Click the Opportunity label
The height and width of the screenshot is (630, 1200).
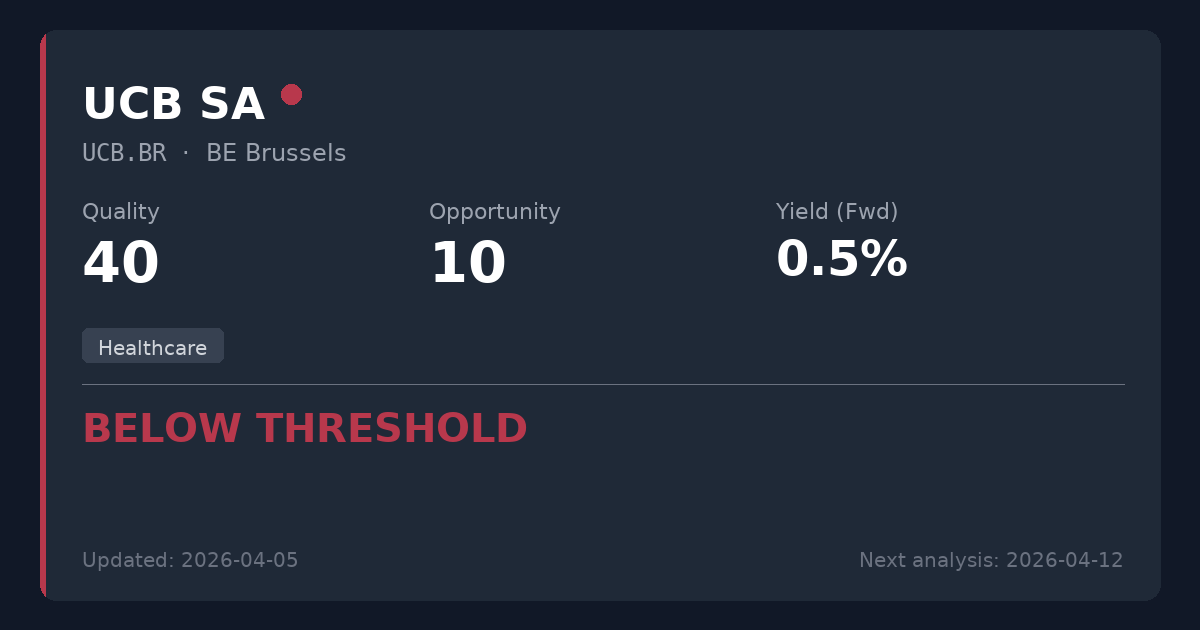[x=494, y=212]
